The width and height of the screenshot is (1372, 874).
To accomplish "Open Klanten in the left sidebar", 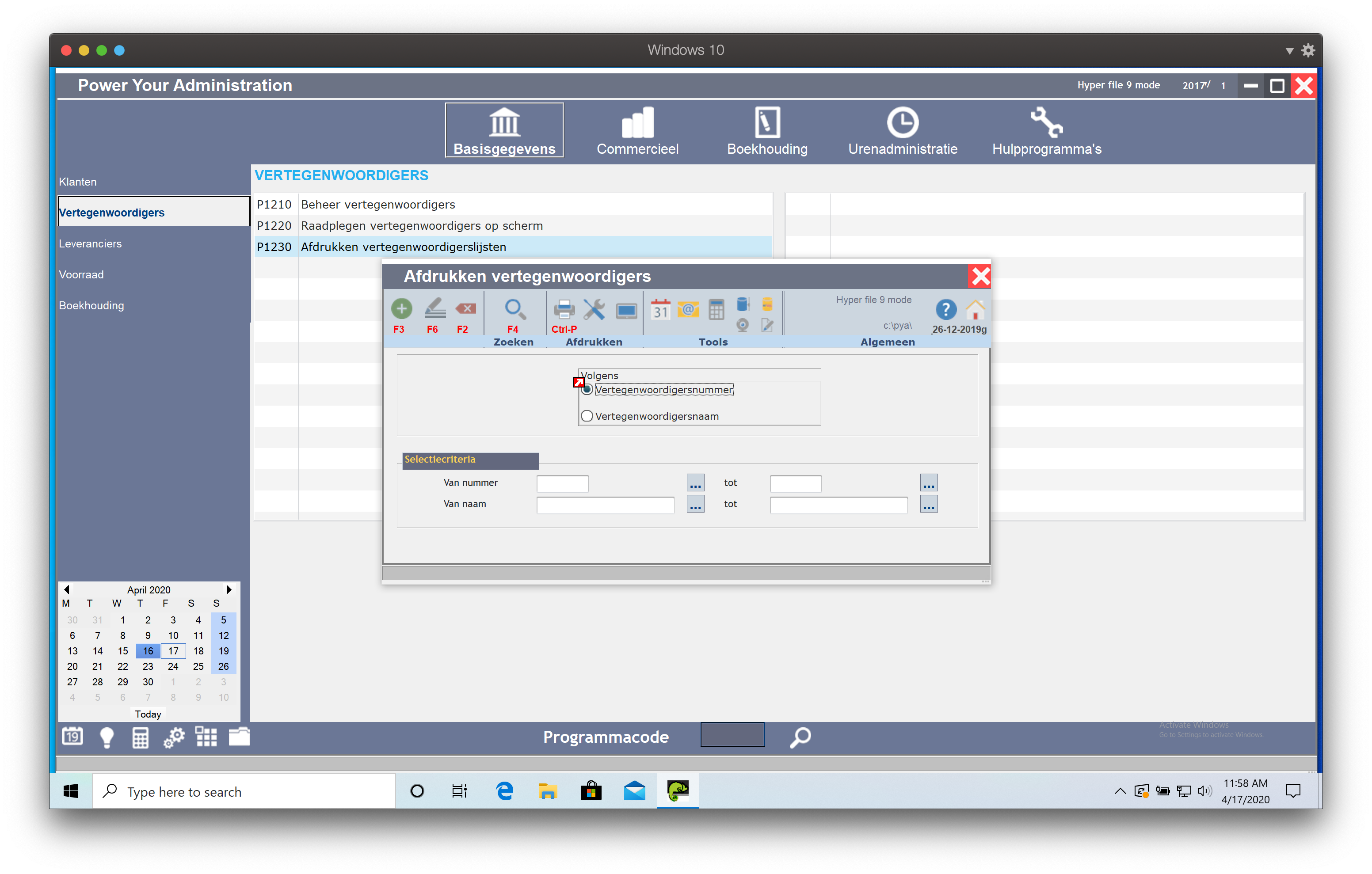I will click(x=78, y=182).
